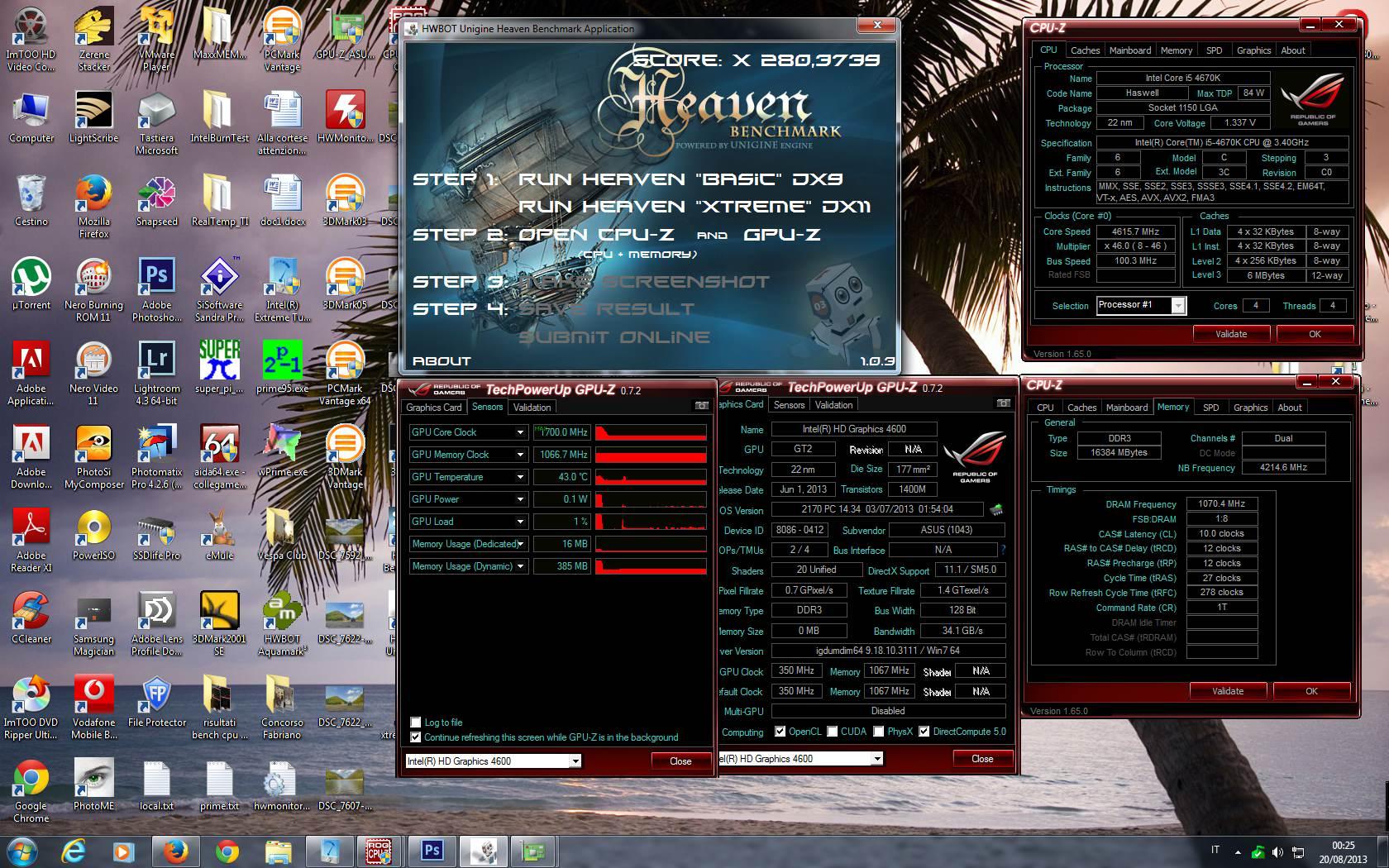Launch µTorrent from the desktop

31,284
